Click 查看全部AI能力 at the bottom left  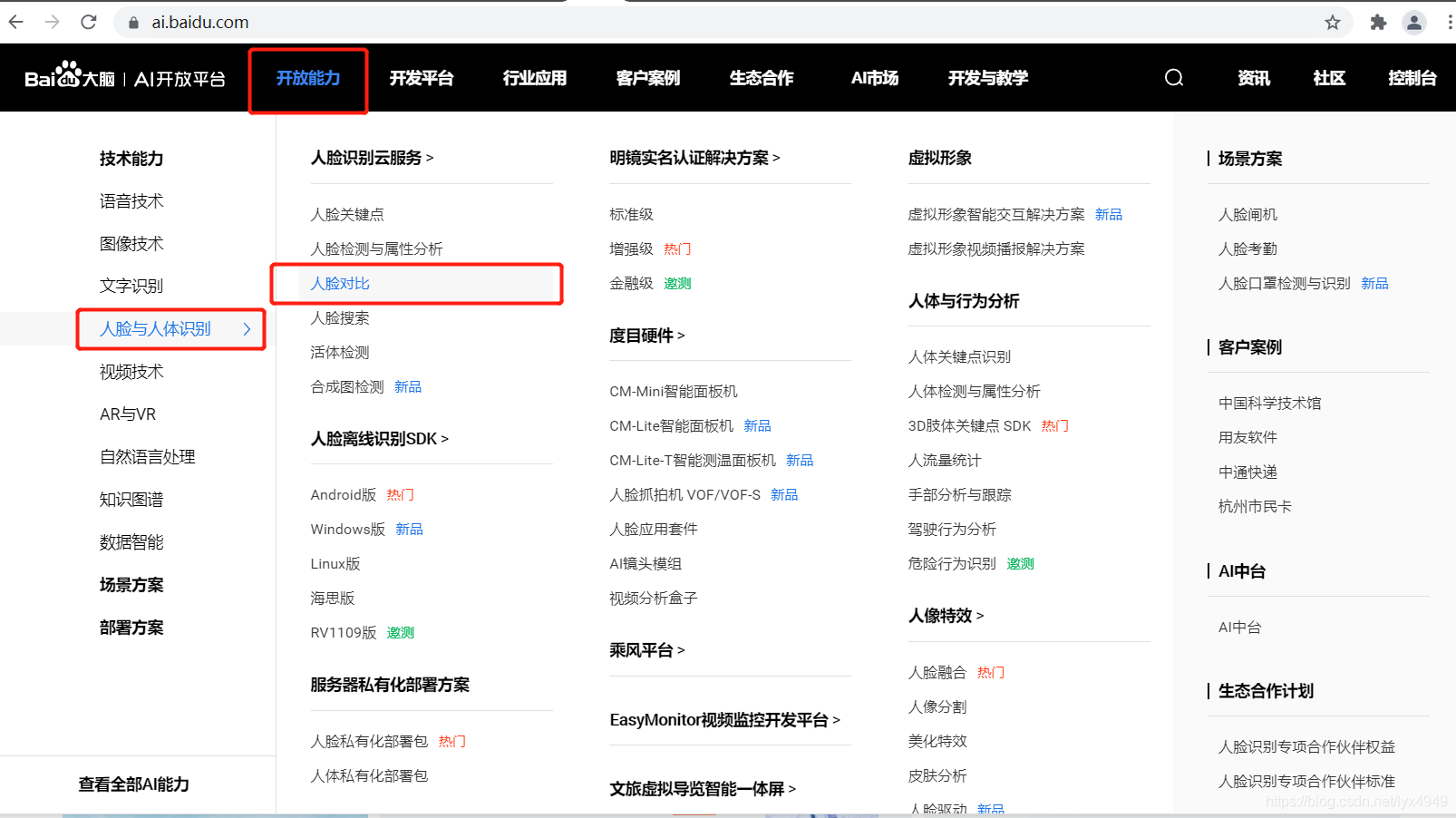(x=134, y=784)
